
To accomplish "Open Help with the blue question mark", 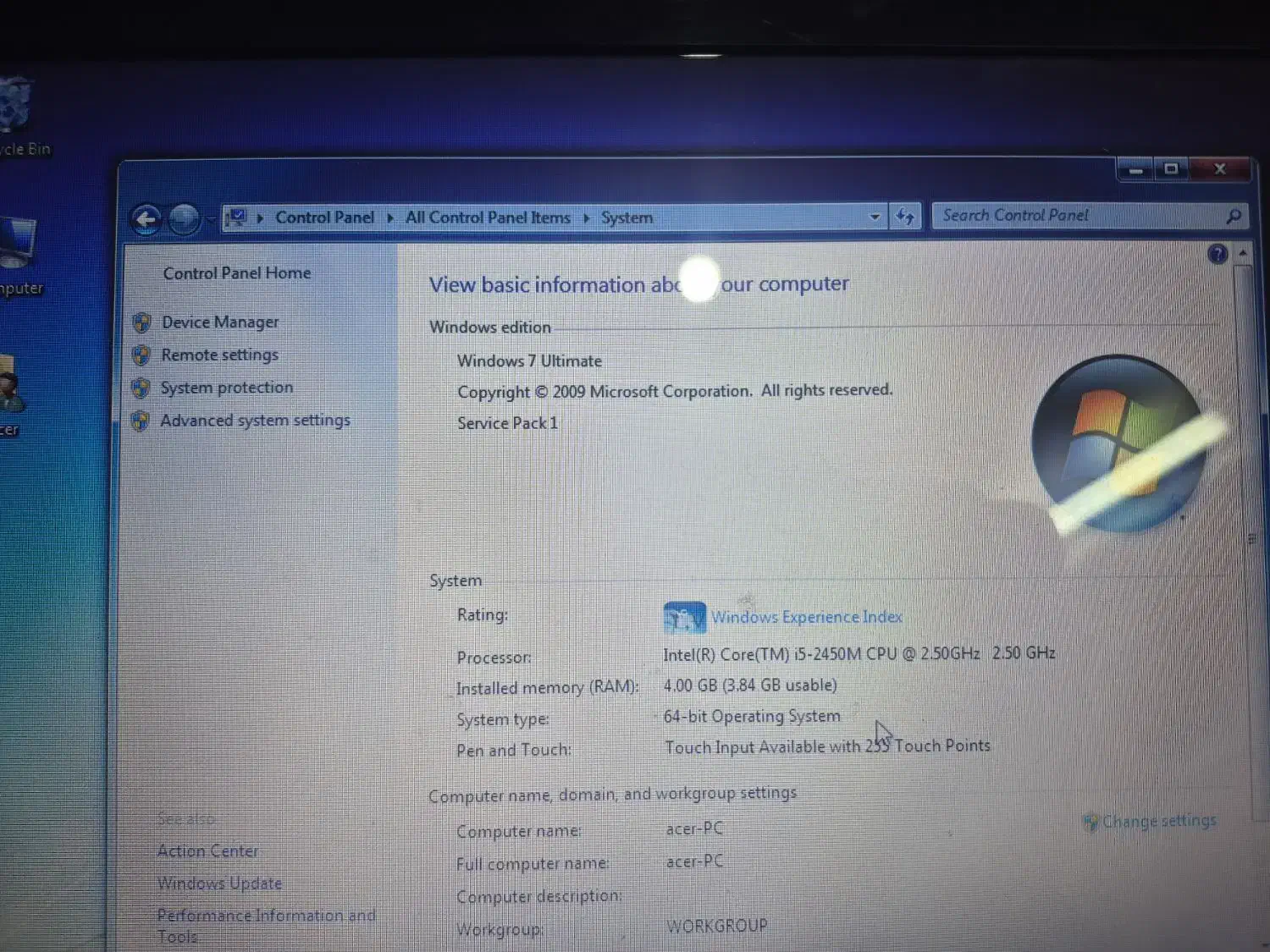I will (1218, 254).
